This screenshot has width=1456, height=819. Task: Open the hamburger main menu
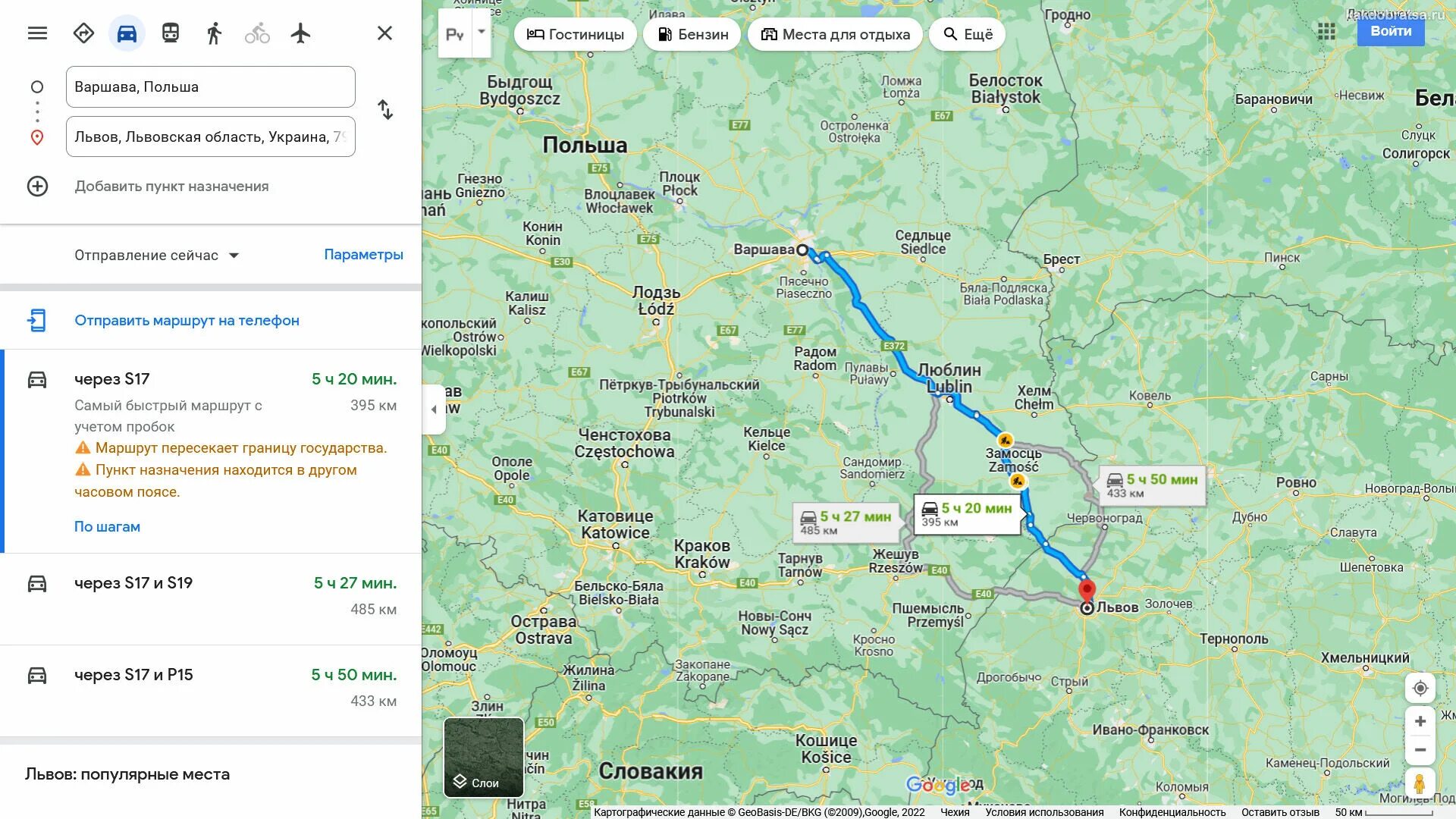pyautogui.click(x=37, y=33)
